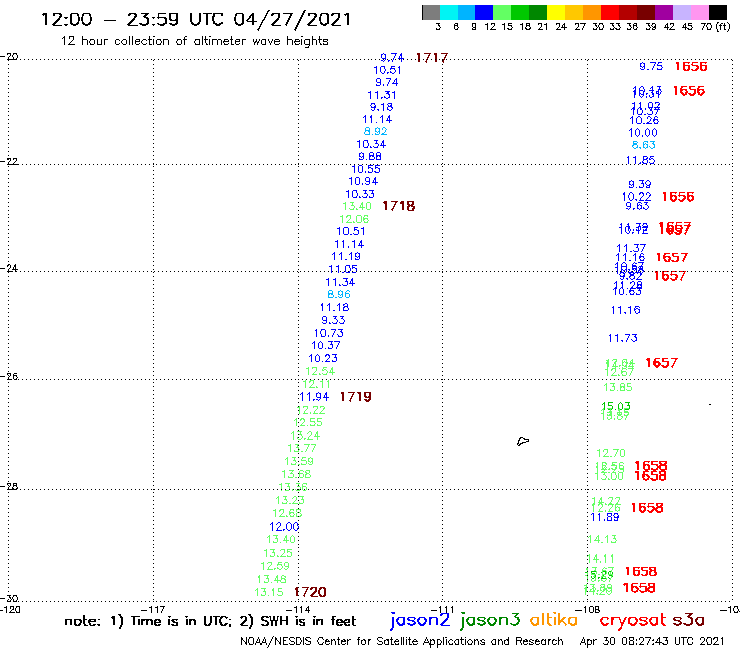Click the yellow swatch in the color legend
Screen dimensions: 740x650
pyautogui.click(x=555, y=13)
